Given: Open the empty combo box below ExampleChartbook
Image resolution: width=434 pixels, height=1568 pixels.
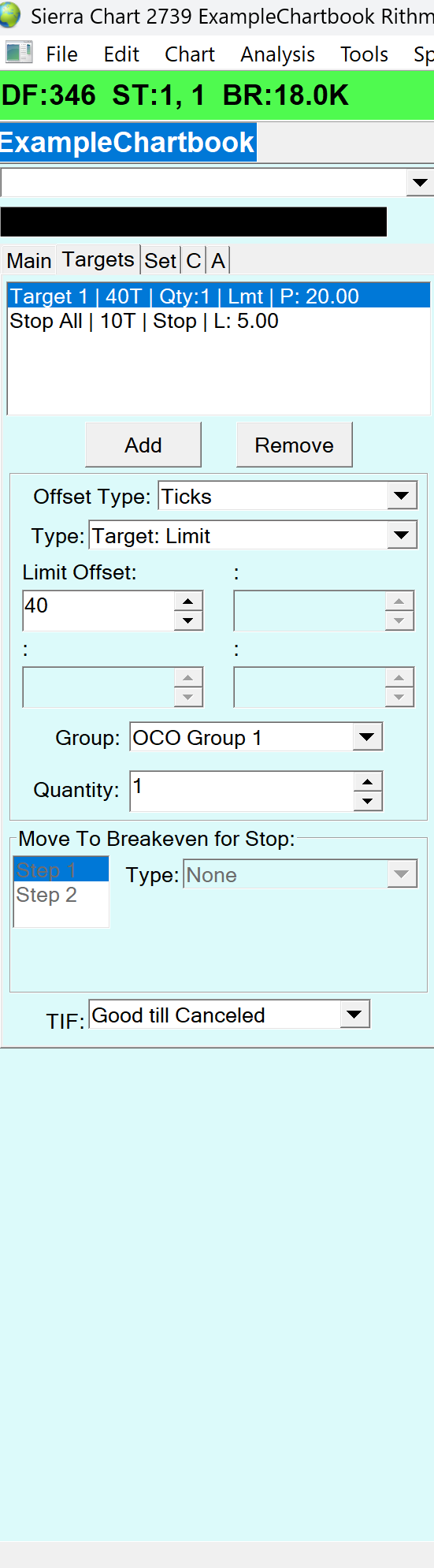Looking at the screenshot, I should click(x=217, y=182).
